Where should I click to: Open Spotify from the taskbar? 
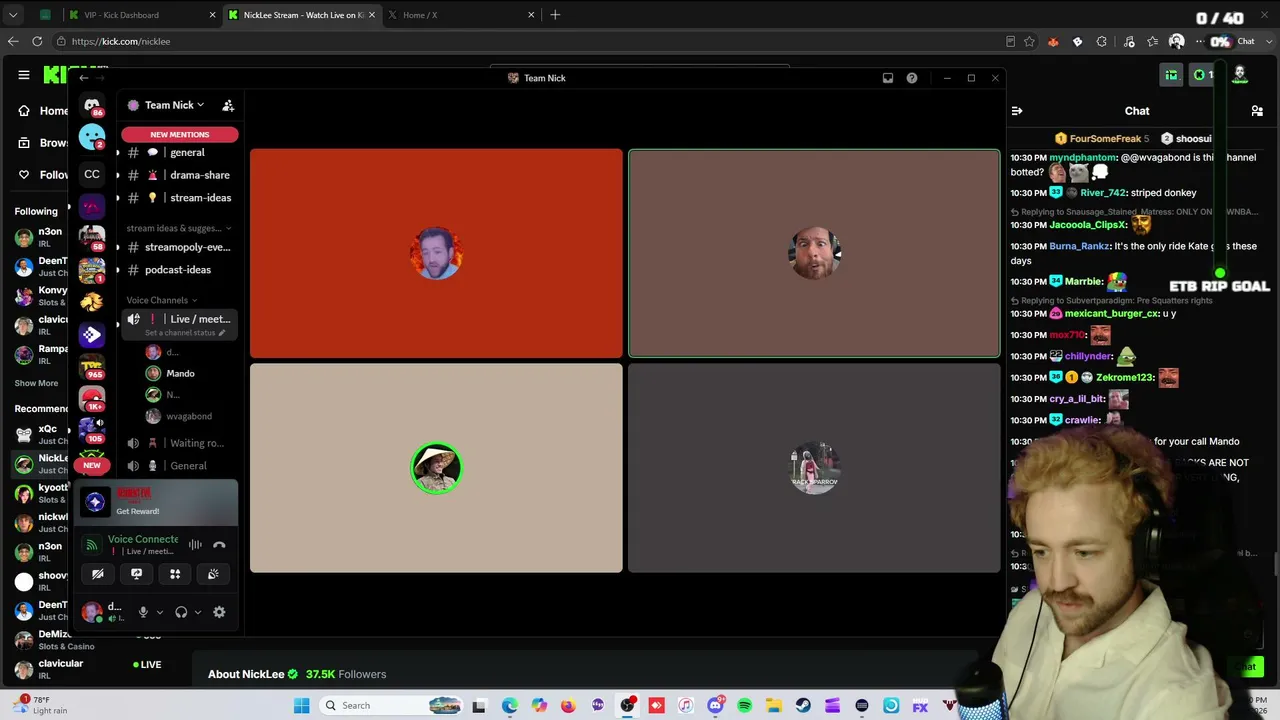pyautogui.click(x=744, y=706)
